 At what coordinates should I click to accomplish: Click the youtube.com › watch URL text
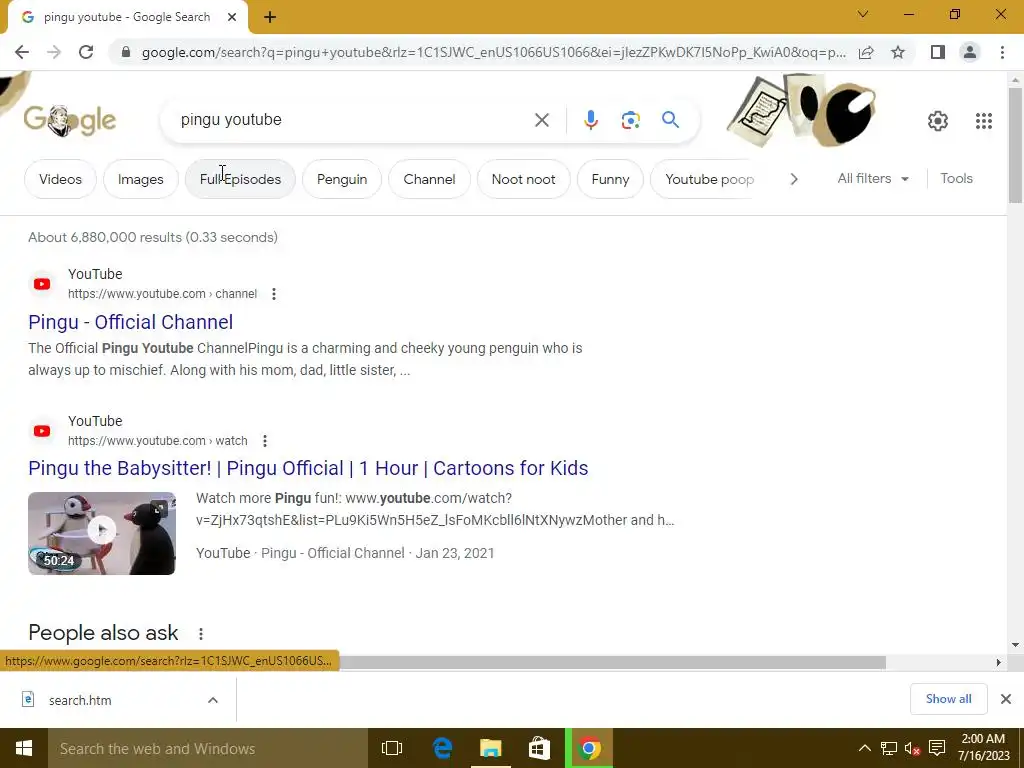157,441
